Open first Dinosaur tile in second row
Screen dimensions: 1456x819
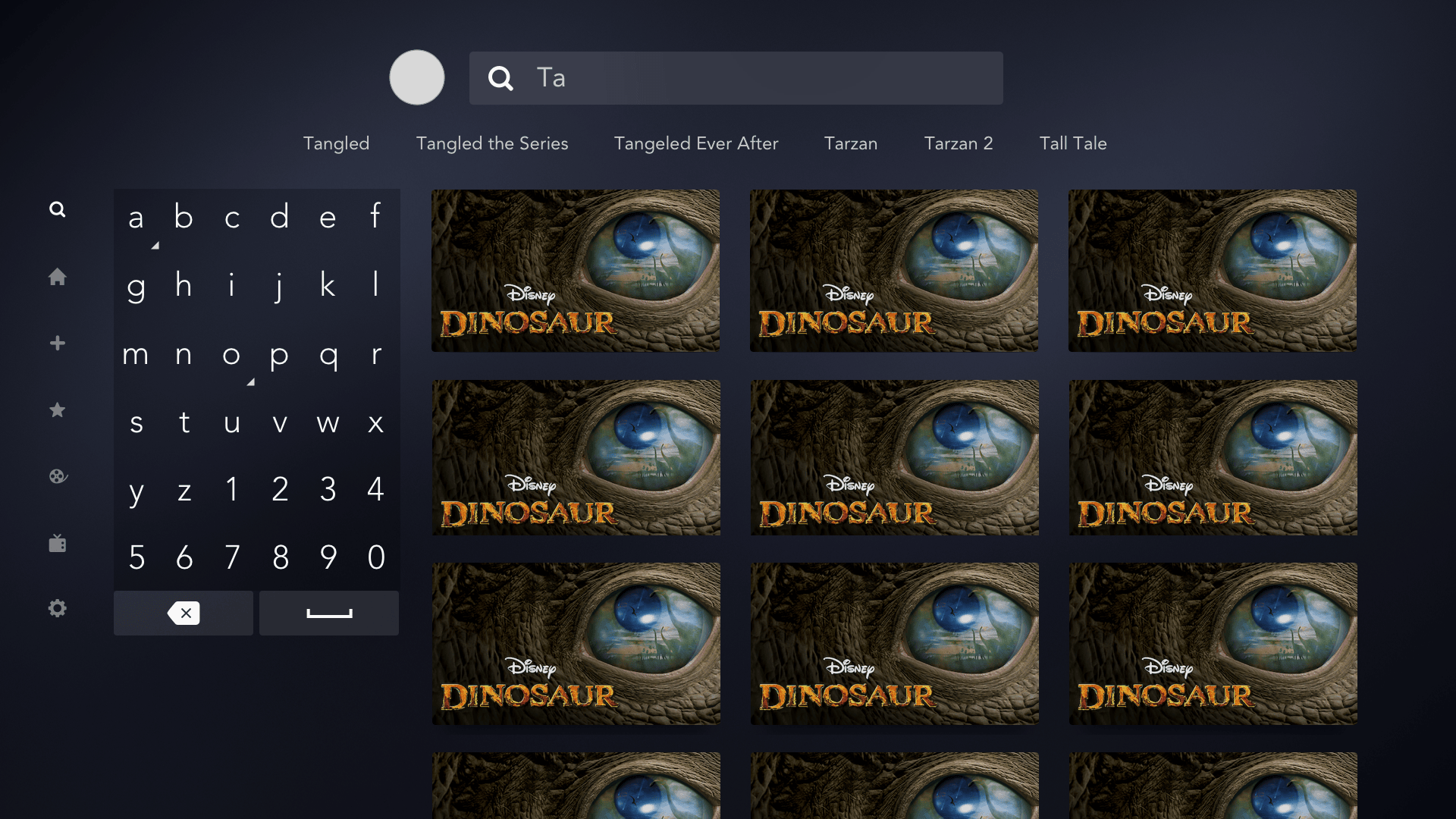click(x=576, y=457)
